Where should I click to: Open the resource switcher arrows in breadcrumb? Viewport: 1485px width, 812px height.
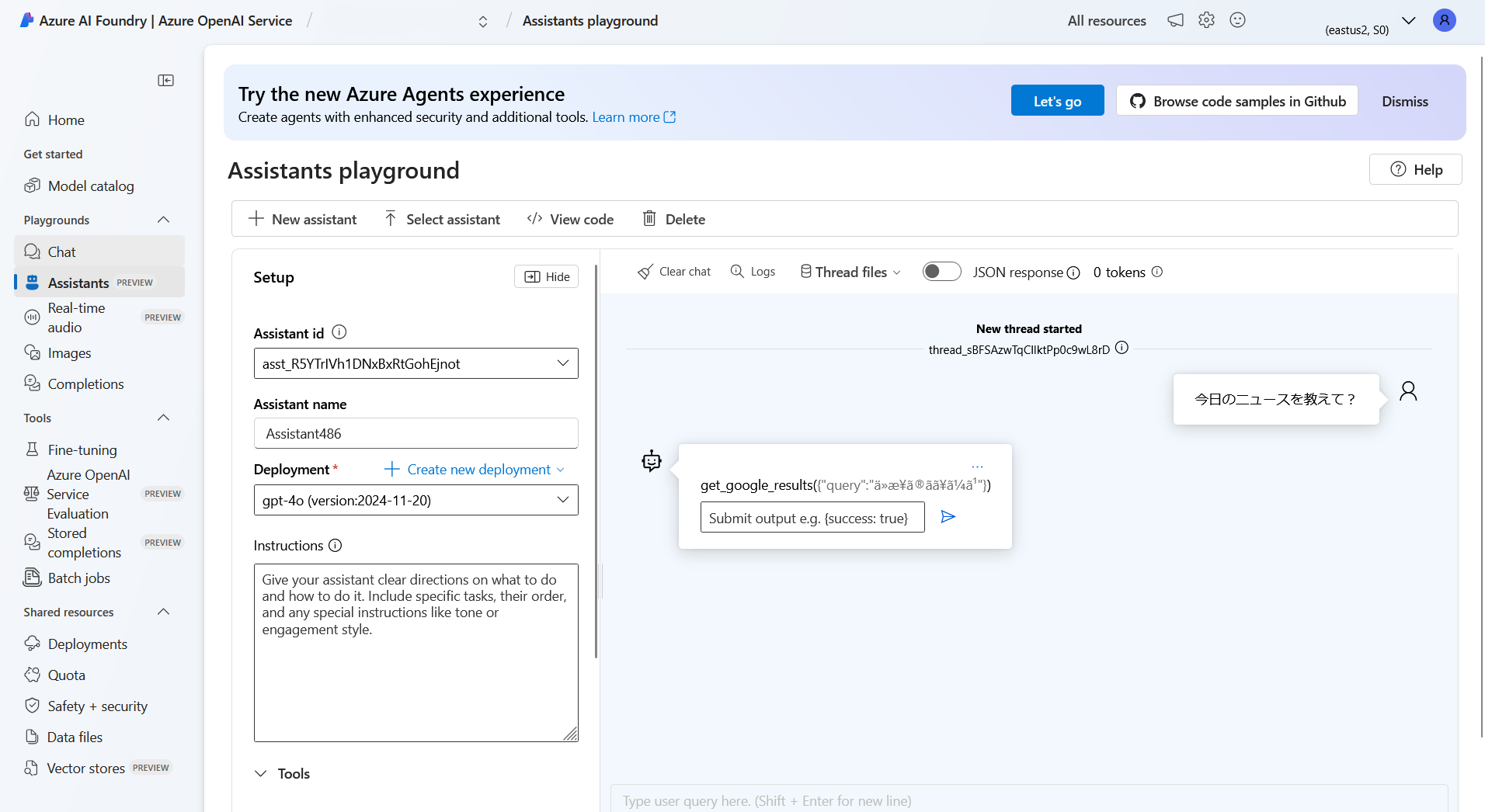click(483, 22)
